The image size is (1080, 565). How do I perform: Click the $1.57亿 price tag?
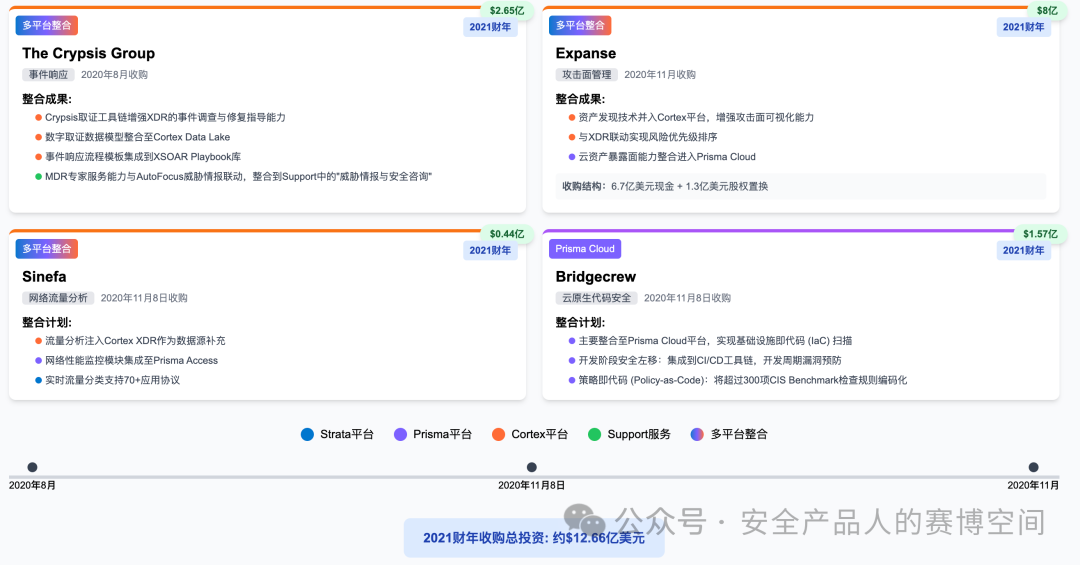(x=1040, y=234)
